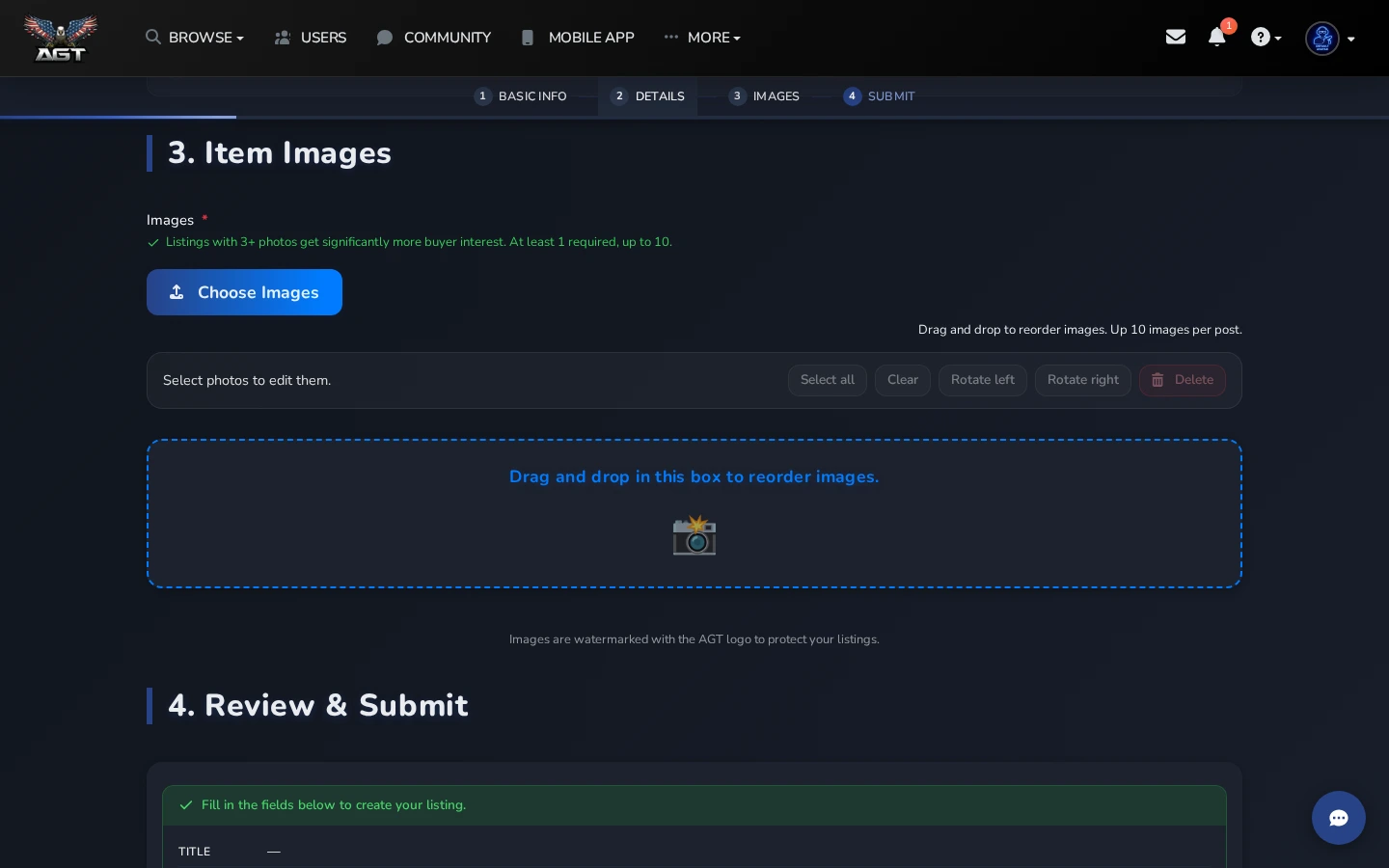
Task: Click 'Select photos to edit them.' text
Action: coord(247,380)
